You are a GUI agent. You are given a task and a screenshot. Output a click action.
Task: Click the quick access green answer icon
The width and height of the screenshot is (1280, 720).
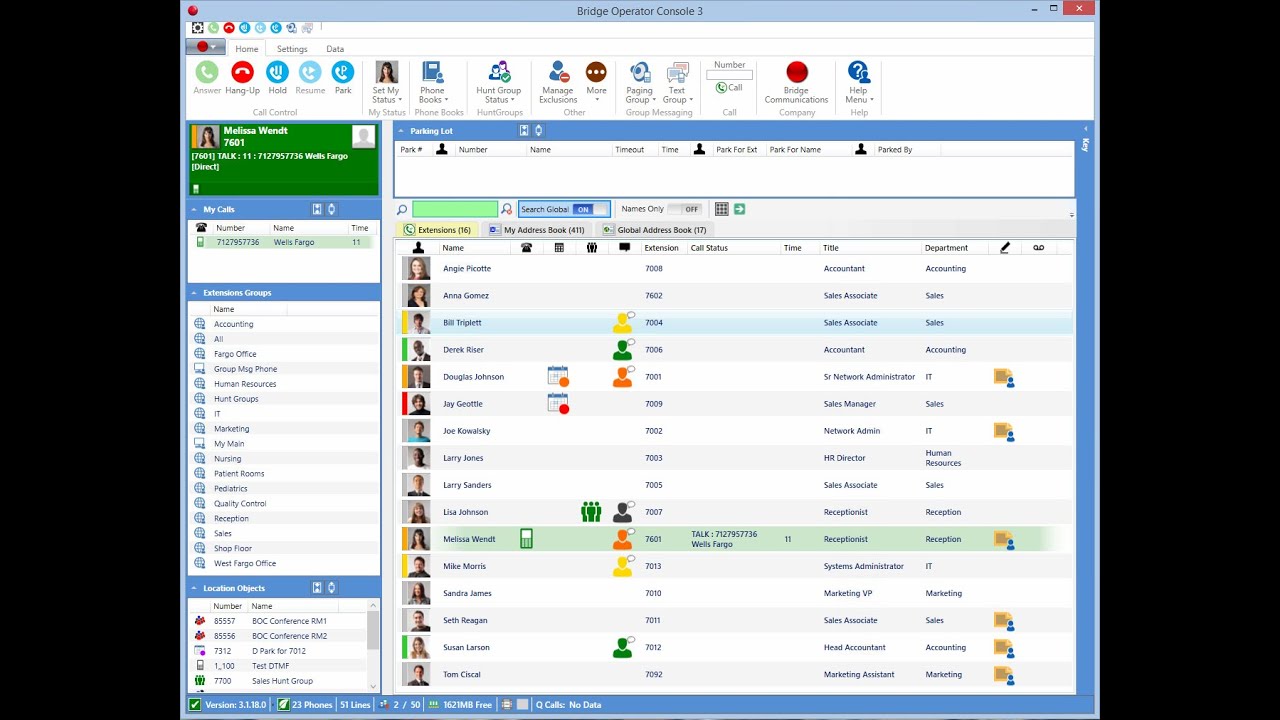pyautogui.click(x=213, y=28)
